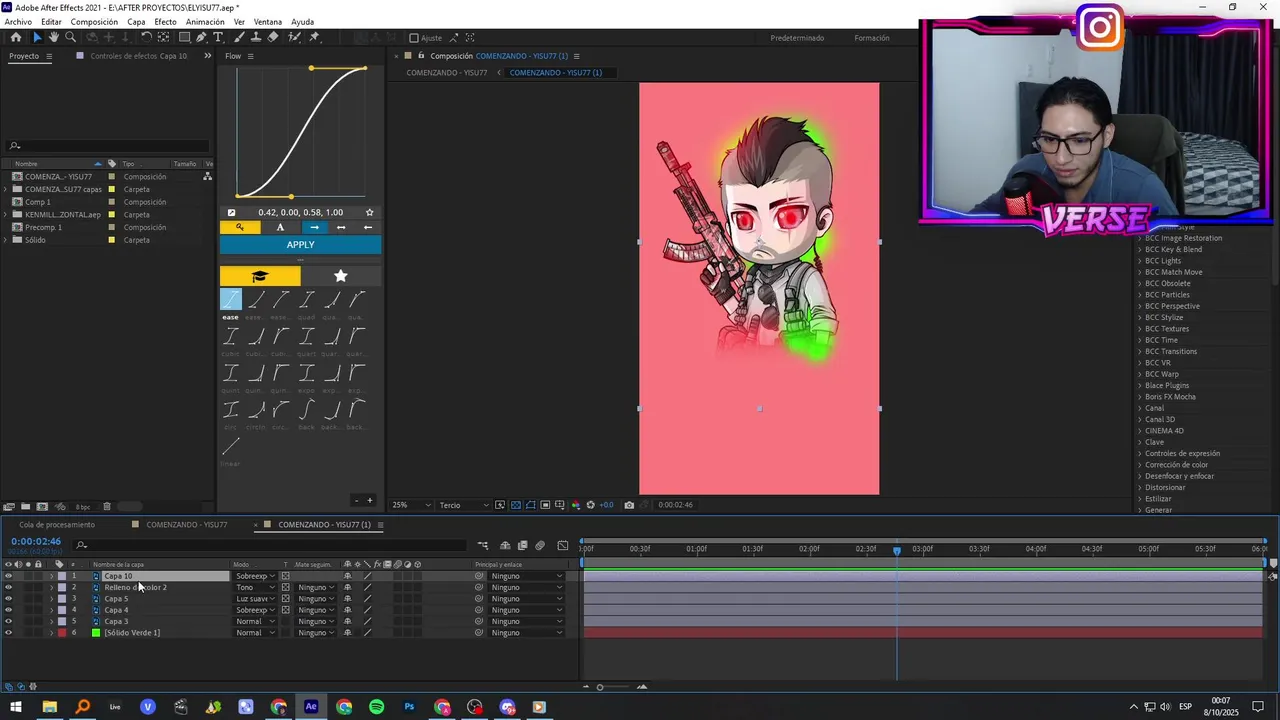
Task: Hide Capa 4 layer eye toggle
Action: click(9, 610)
